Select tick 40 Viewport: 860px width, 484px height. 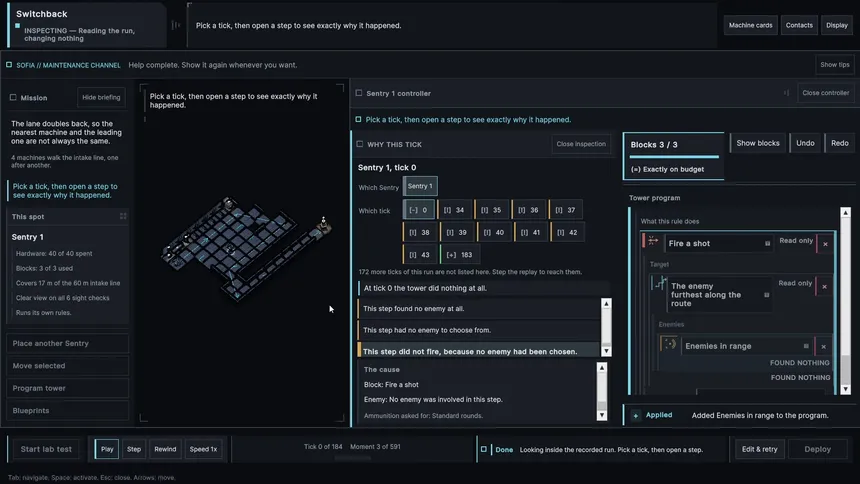494,232
